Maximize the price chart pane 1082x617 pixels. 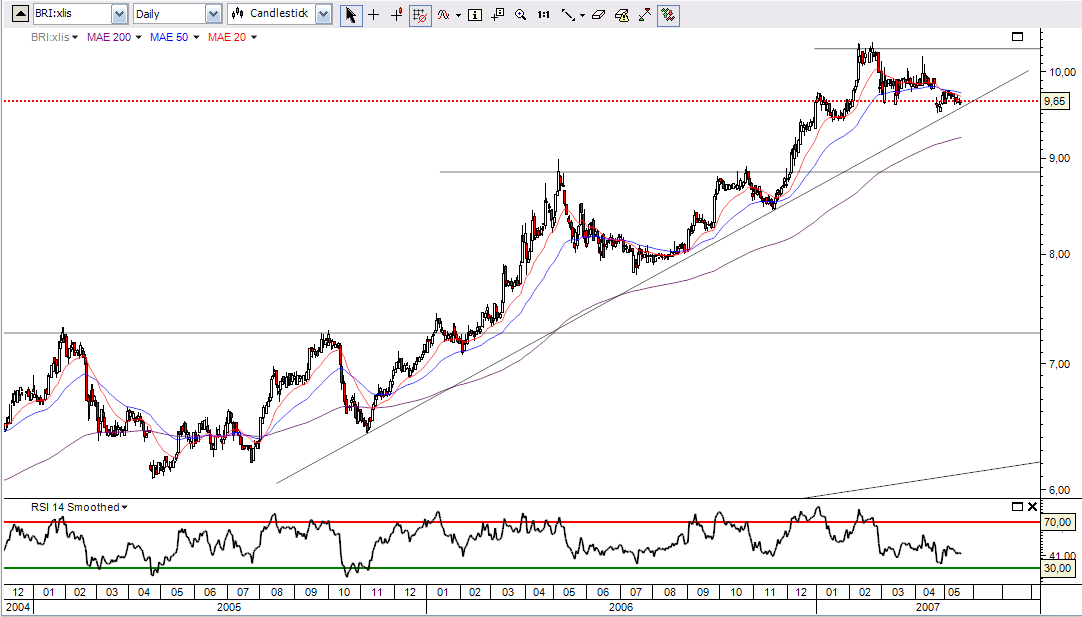(1017, 37)
